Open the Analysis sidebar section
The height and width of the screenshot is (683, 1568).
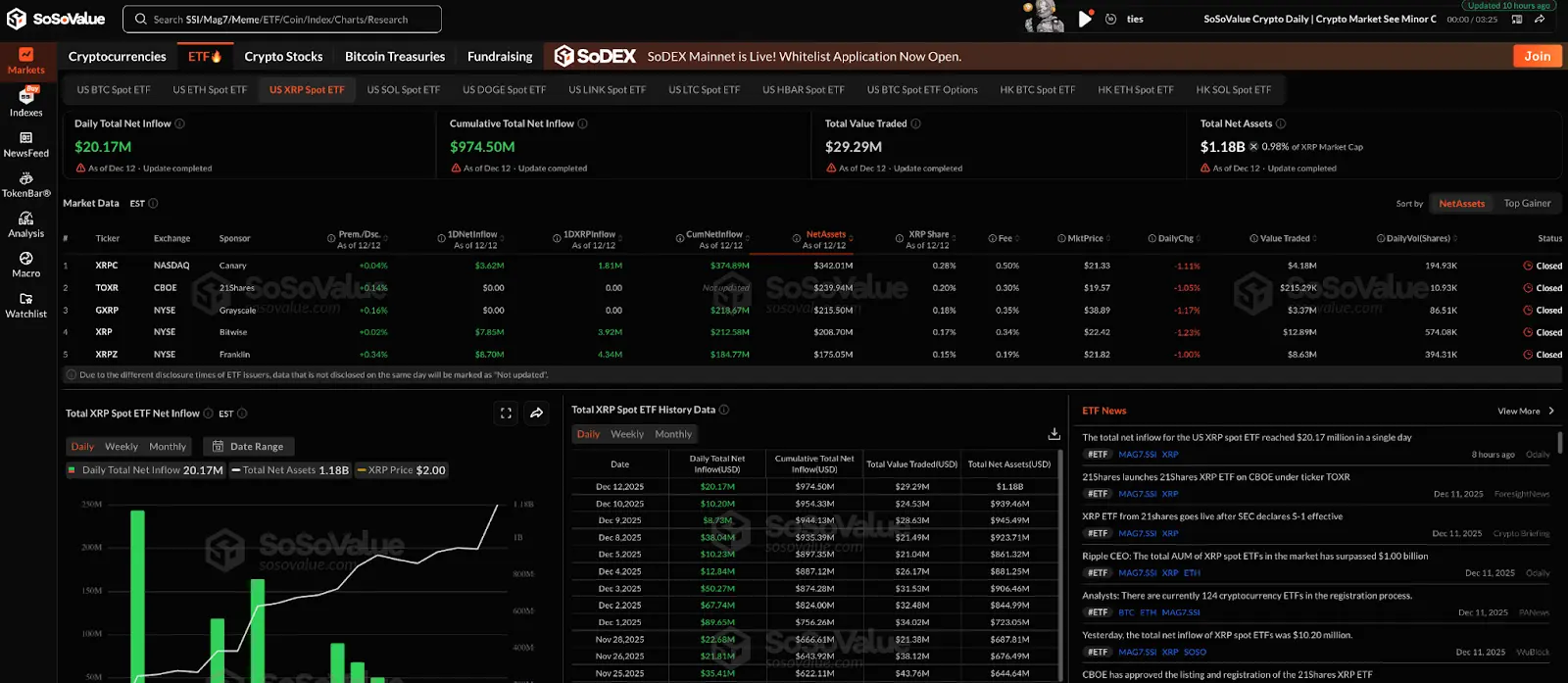point(25,224)
